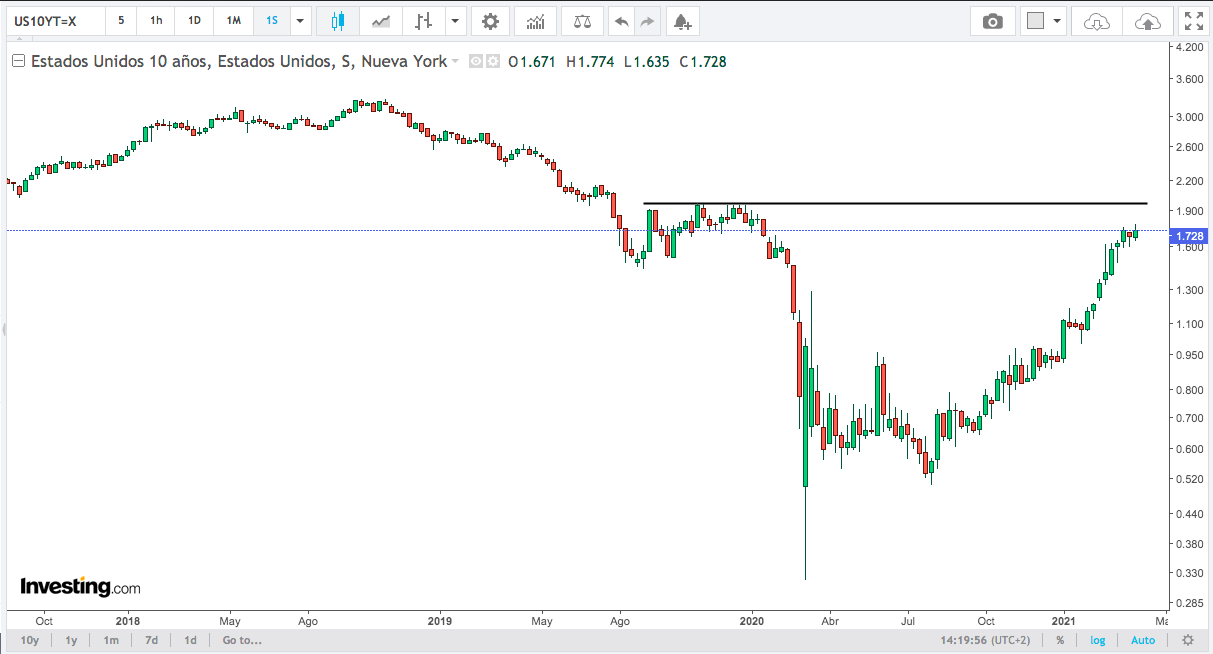Set time range to 10y
The height and width of the screenshot is (654, 1213).
click(30, 640)
